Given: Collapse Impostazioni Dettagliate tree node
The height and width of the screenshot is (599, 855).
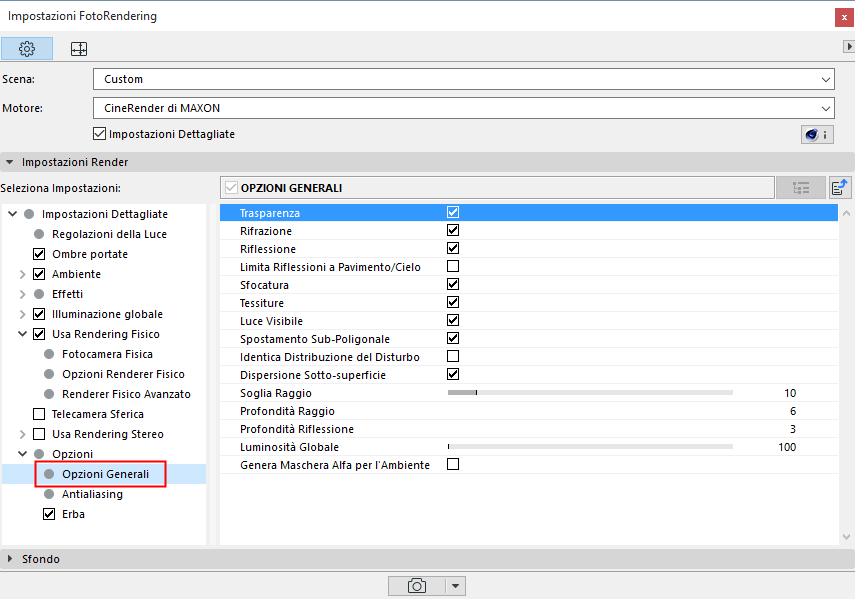Looking at the screenshot, I should pos(13,214).
